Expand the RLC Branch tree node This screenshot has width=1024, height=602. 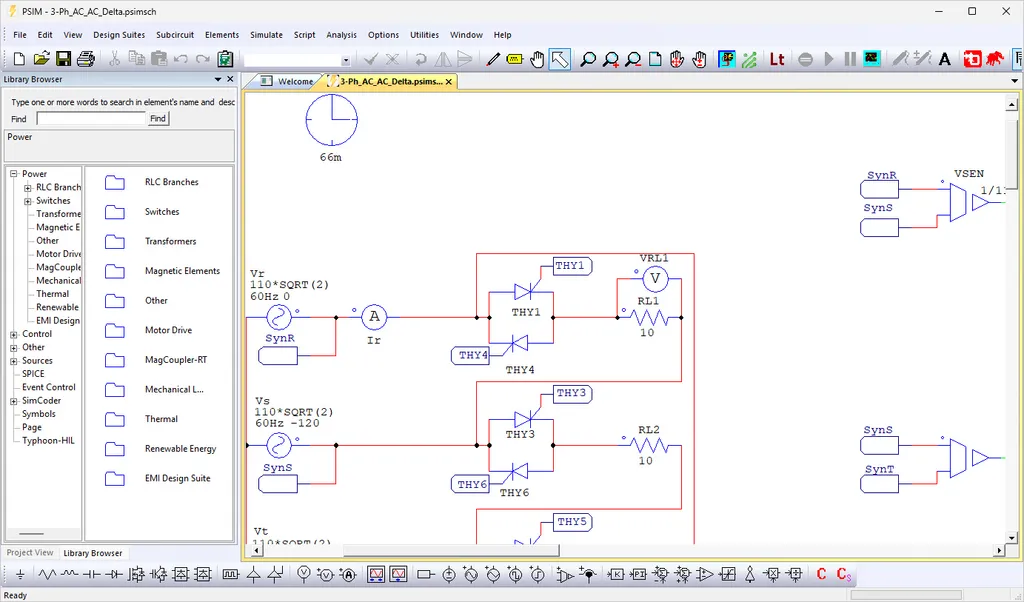click(27, 188)
